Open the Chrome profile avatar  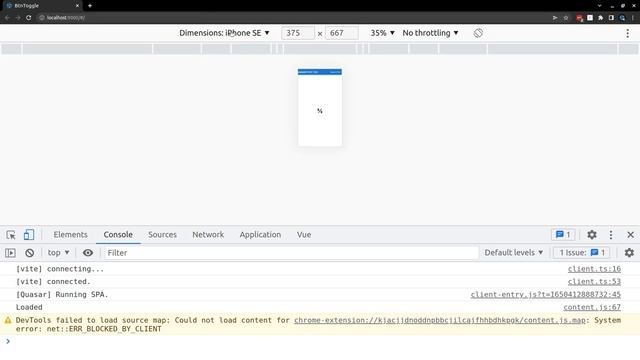622,18
